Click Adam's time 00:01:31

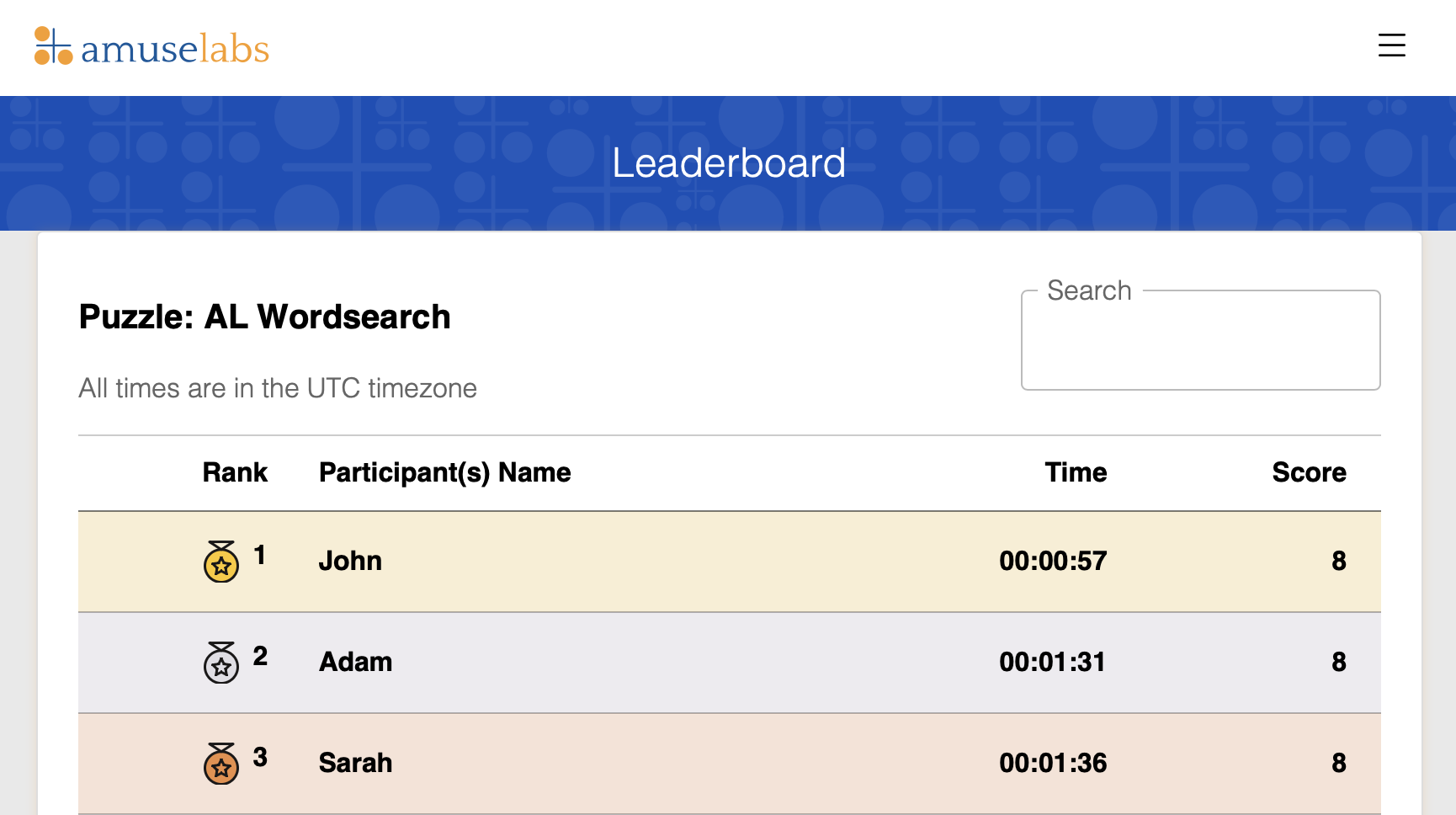1053,662
